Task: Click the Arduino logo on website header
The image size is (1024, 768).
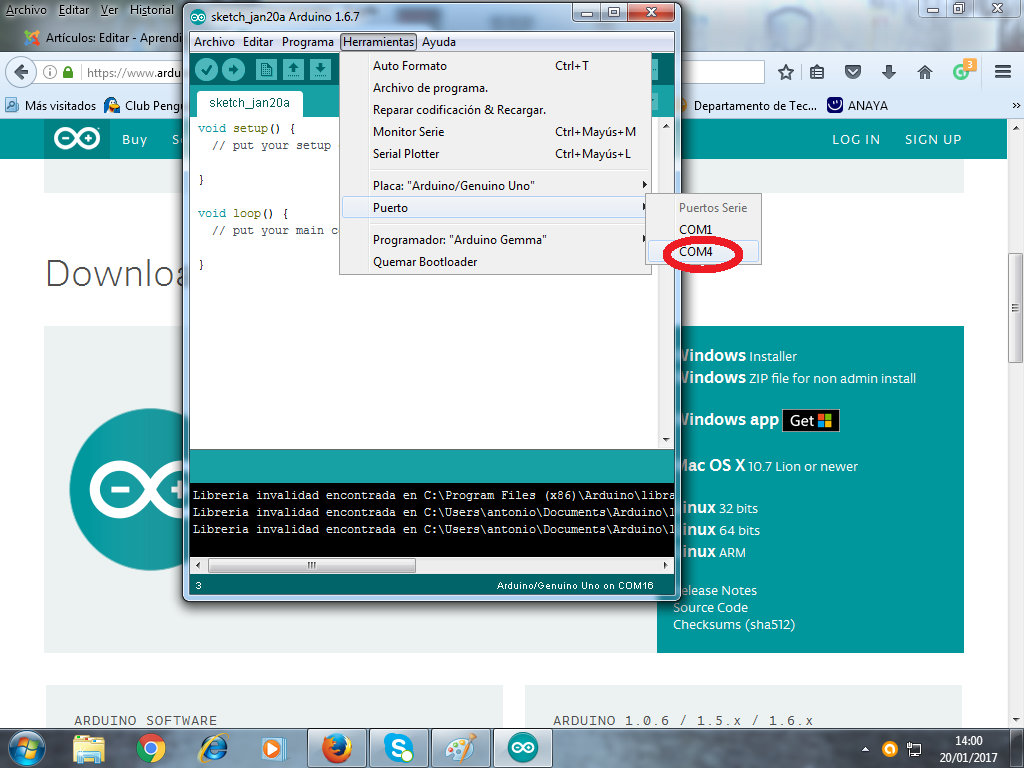Action: pyautogui.click(x=77, y=138)
